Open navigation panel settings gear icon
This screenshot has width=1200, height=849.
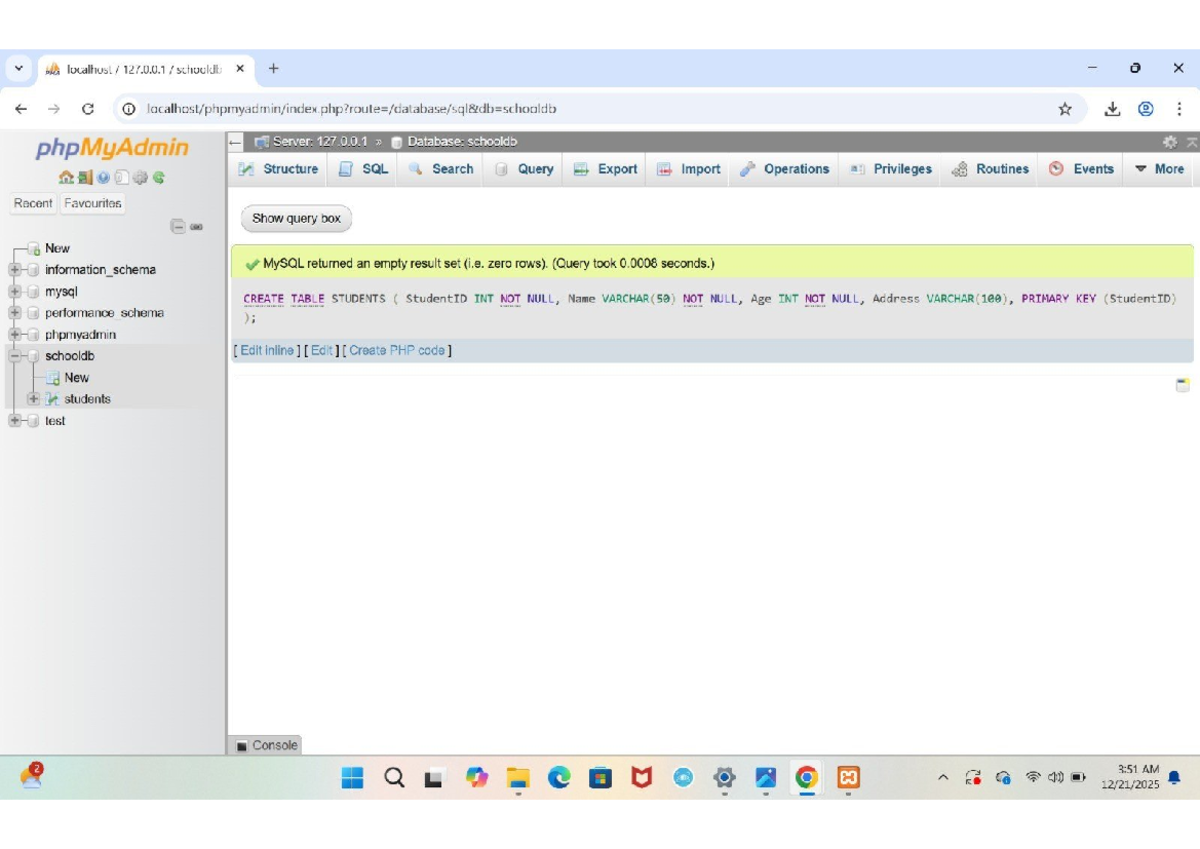[x=140, y=178]
